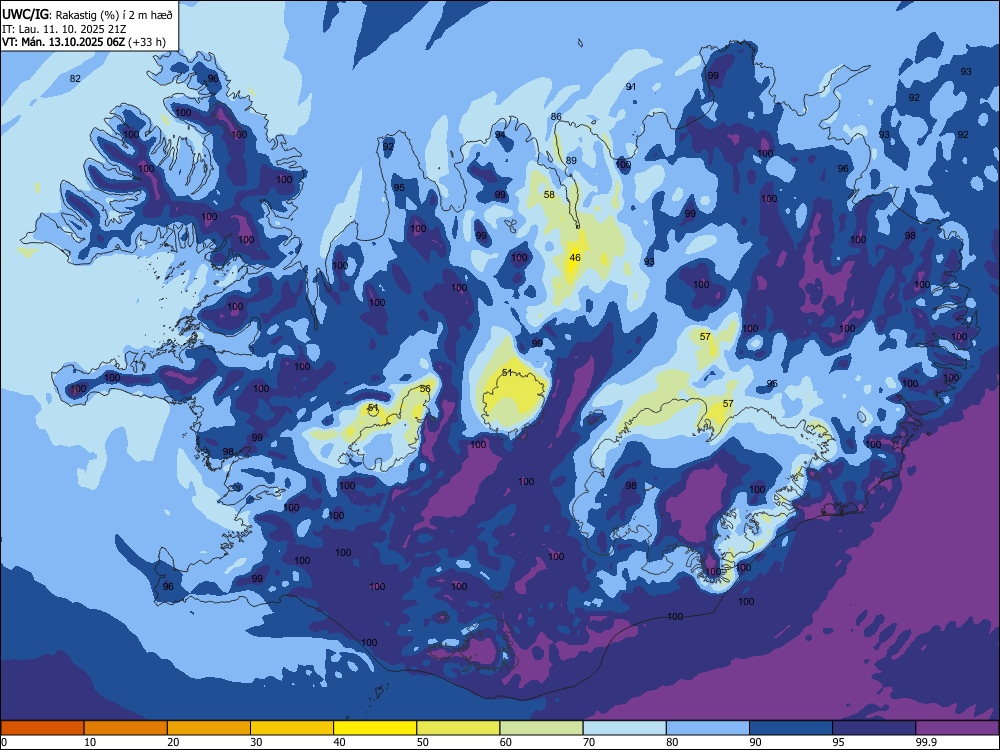
Task: Click the map title 'Rakastig (%) í 2 m hæð'
Action: pyautogui.click(x=114, y=15)
